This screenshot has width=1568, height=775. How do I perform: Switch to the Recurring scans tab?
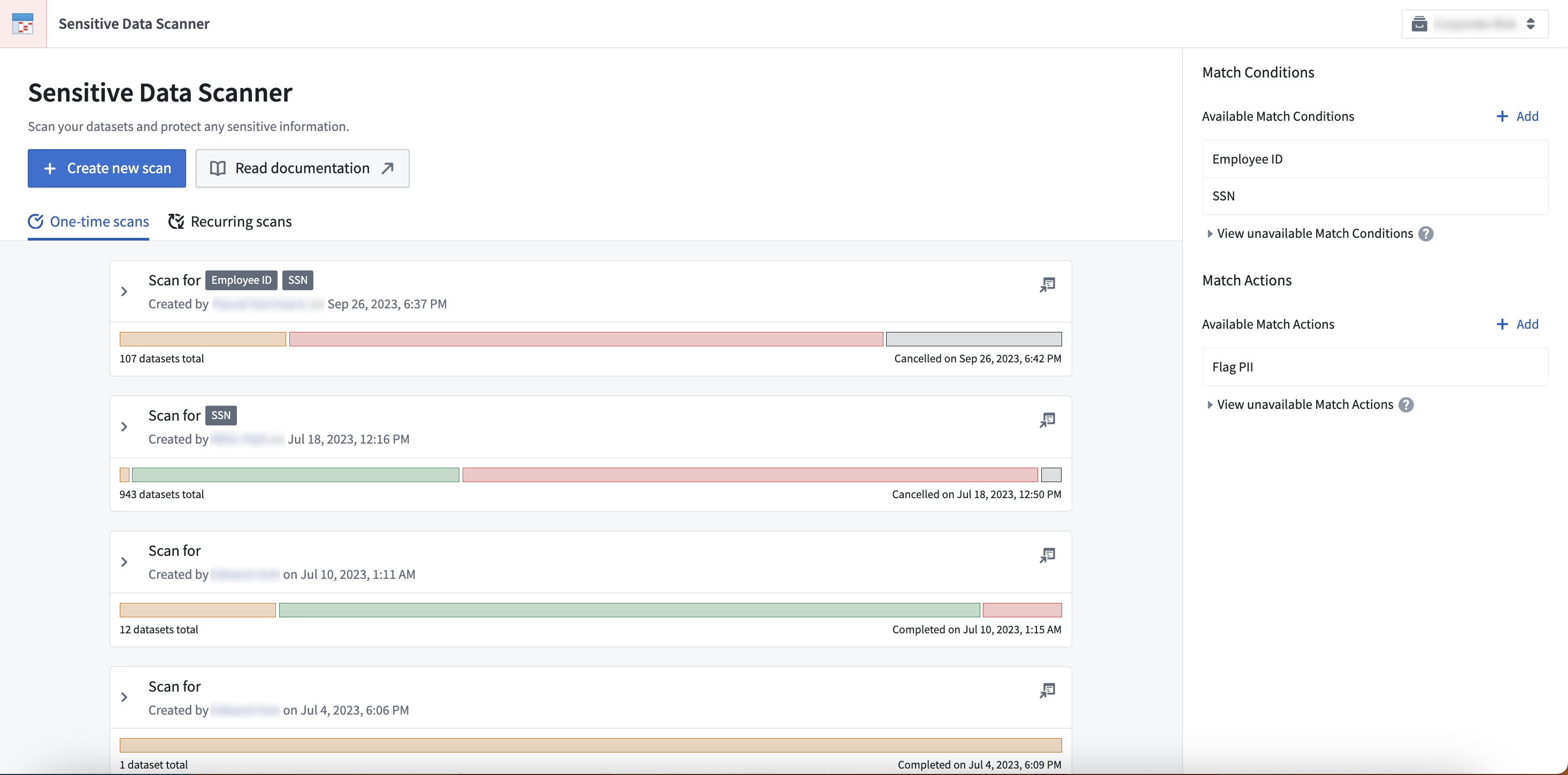[230, 221]
